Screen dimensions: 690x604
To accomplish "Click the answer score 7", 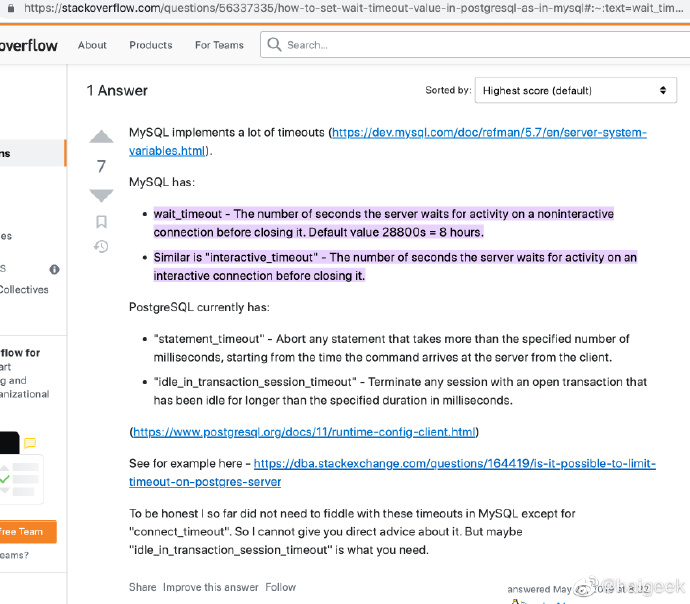I will point(101,166).
